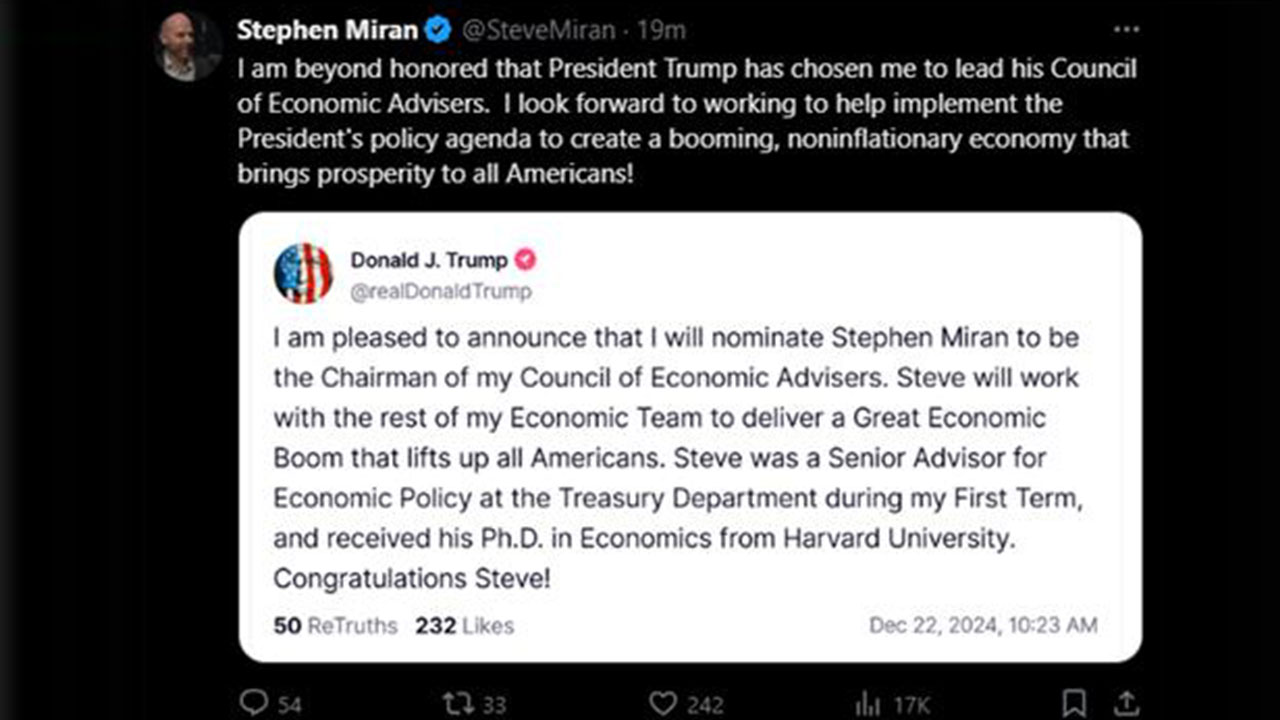The image size is (1280, 720).
Task: Click Donald J. Trump's red verified badge
Action: click(525, 261)
